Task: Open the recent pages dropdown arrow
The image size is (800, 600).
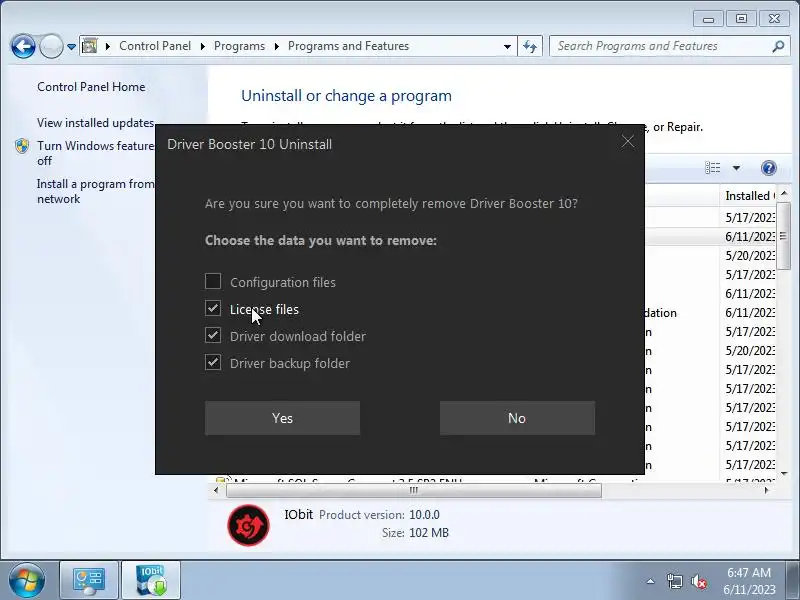Action: pyautogui.click(x=71, y=47)
